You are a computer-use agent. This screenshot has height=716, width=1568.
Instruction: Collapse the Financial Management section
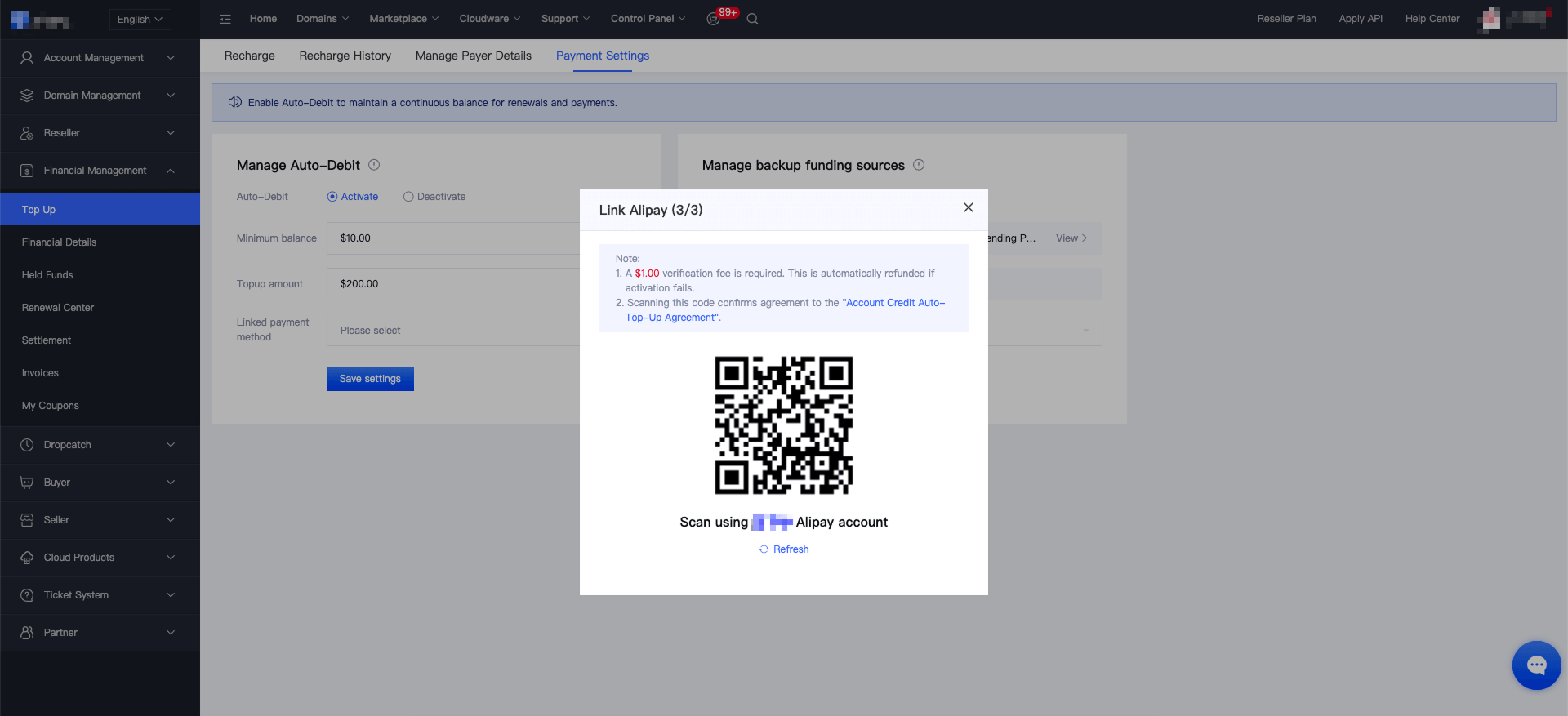click(100, 171)
